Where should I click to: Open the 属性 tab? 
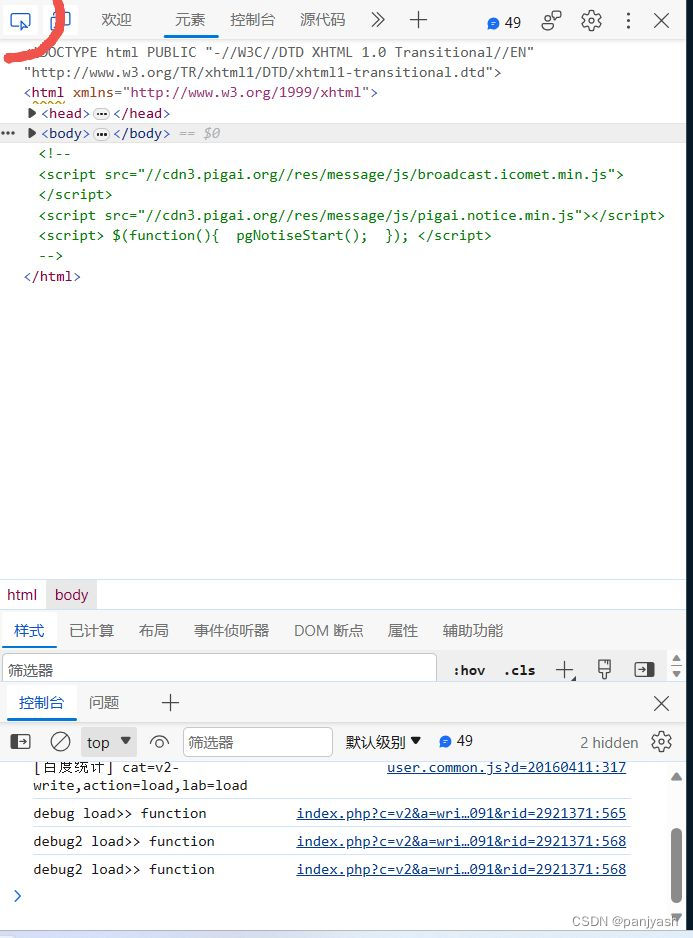[403, 631]
